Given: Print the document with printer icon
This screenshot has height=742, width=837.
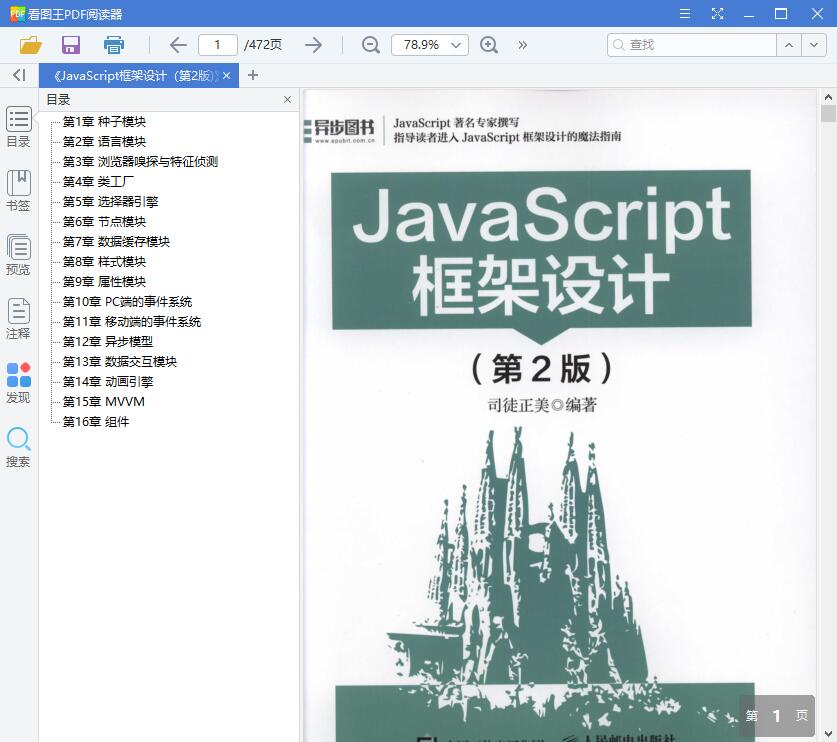Looking at the screenshot, I should coord(114,45).
